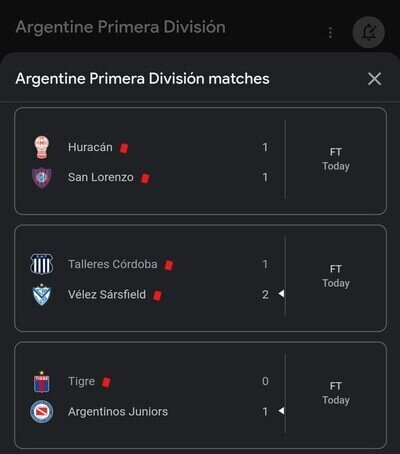Viewport: 400px width, 454px height.
Task: Click the Argentinos Juniors round crest
Action: 42,412
